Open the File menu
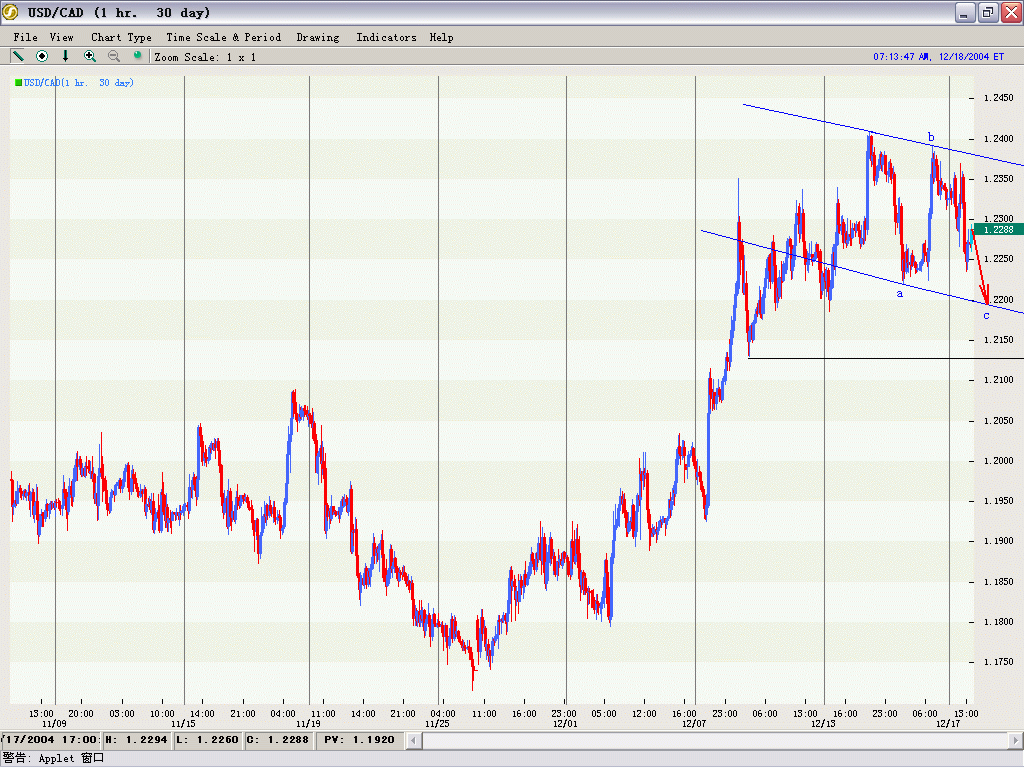 coord(26,37)
